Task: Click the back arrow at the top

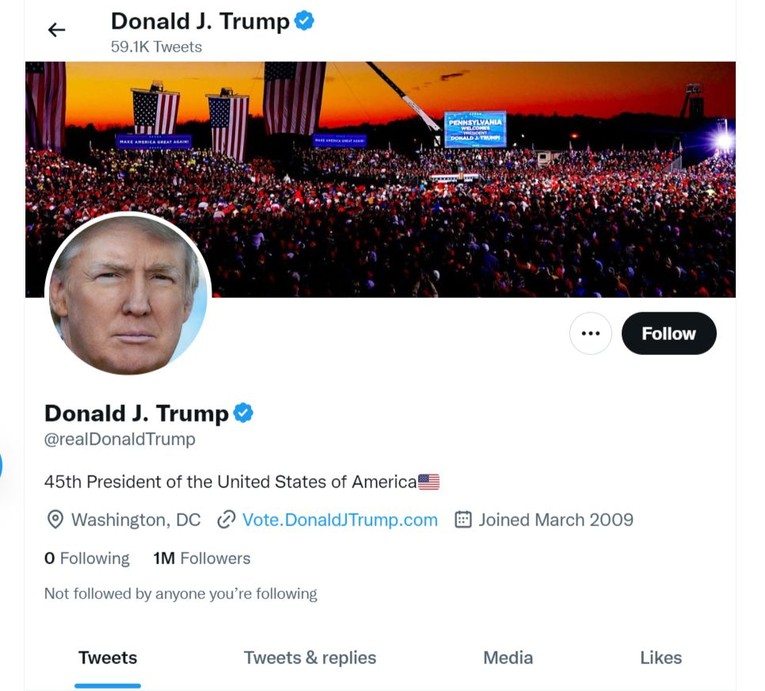Action: coord(57,30)
